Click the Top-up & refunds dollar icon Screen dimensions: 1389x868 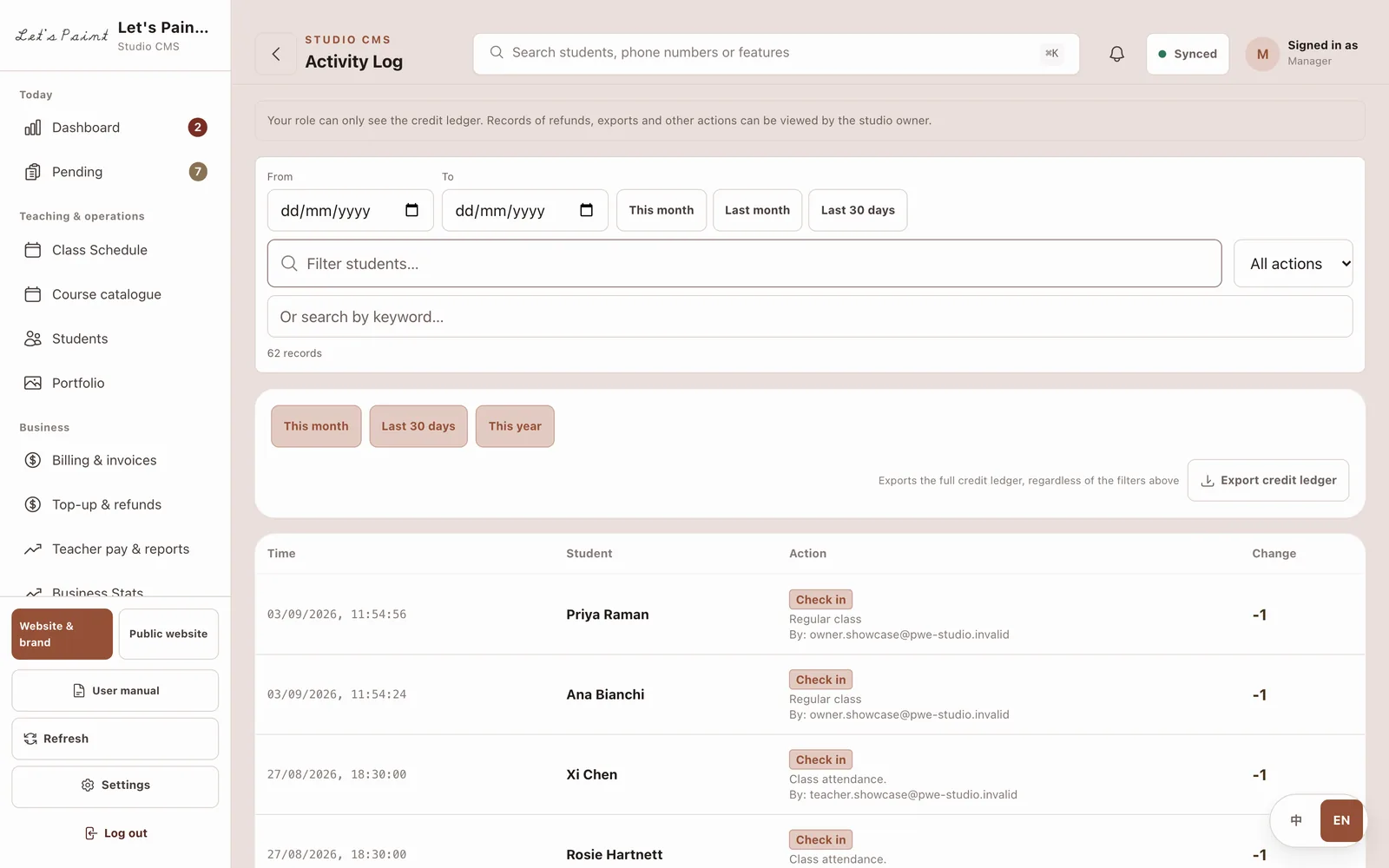click(x=33, y=504)
